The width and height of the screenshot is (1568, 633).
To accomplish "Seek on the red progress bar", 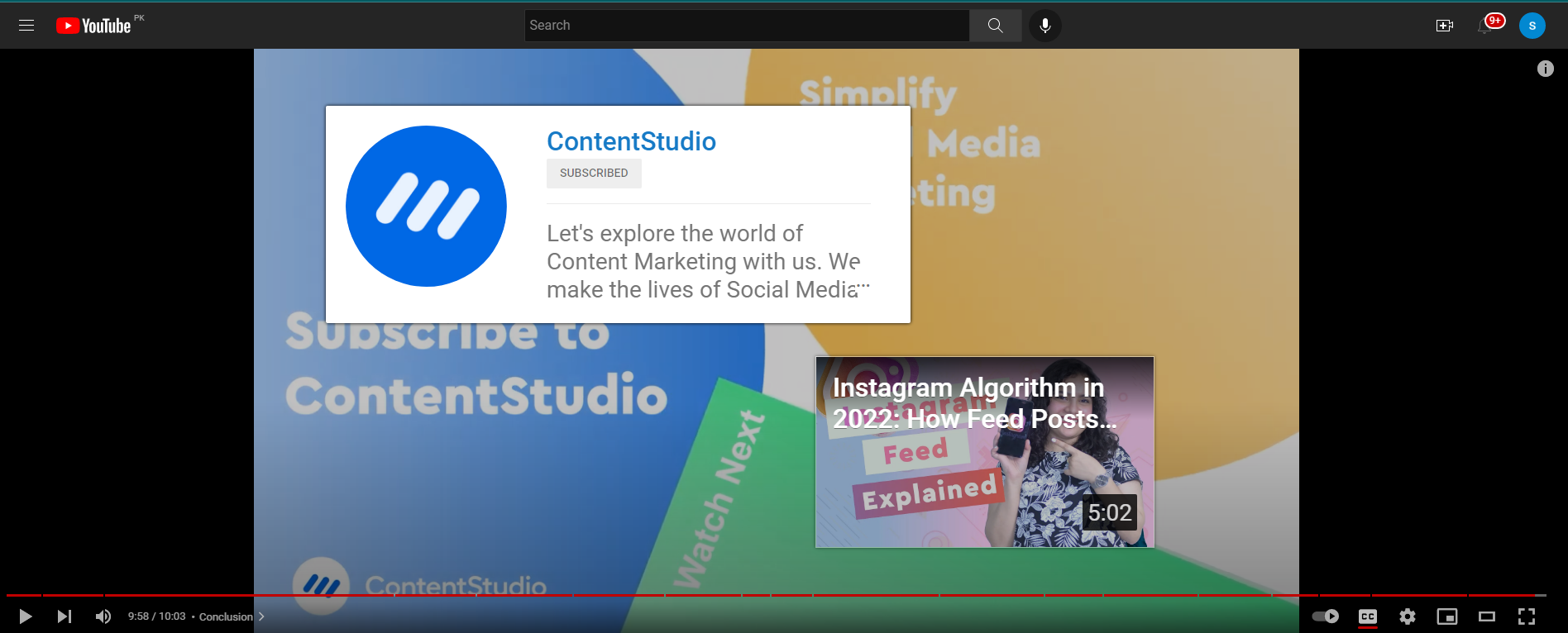I will pos(777,595).
